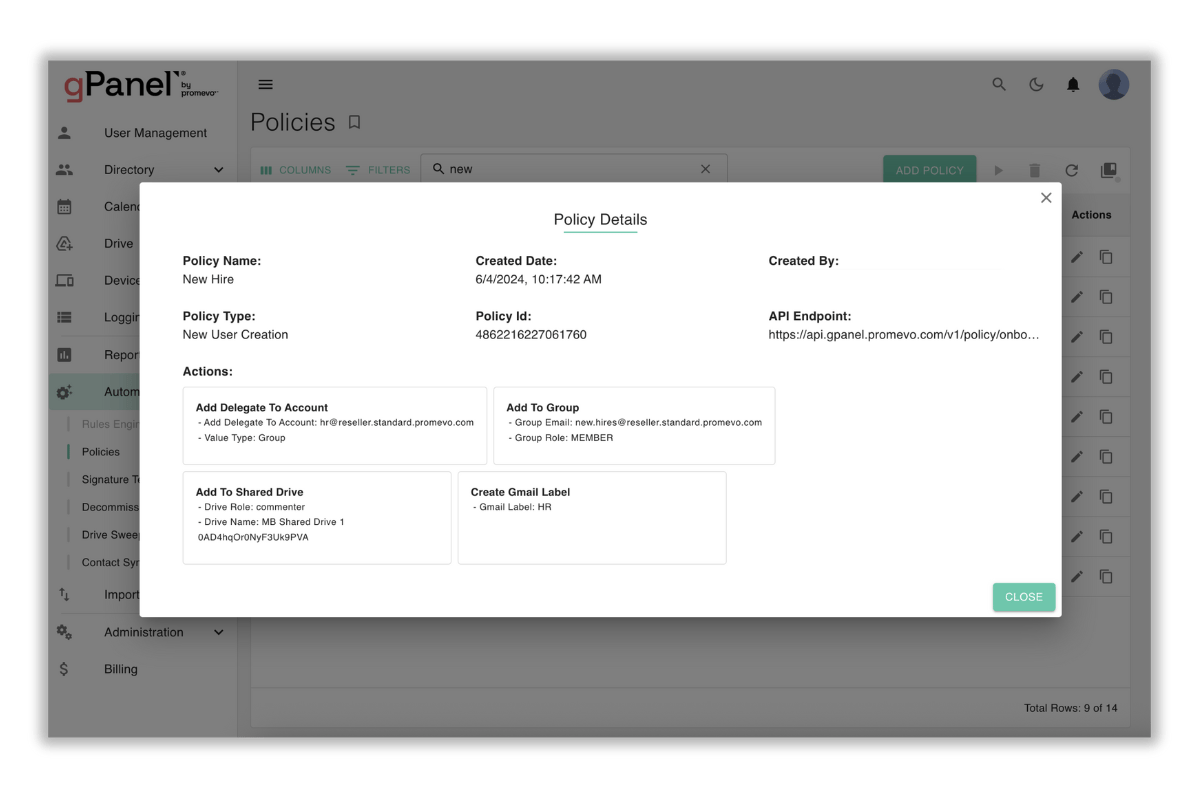Bookmark the Policies page
Screen dimensions: 1199x798
tap(354, 122)
